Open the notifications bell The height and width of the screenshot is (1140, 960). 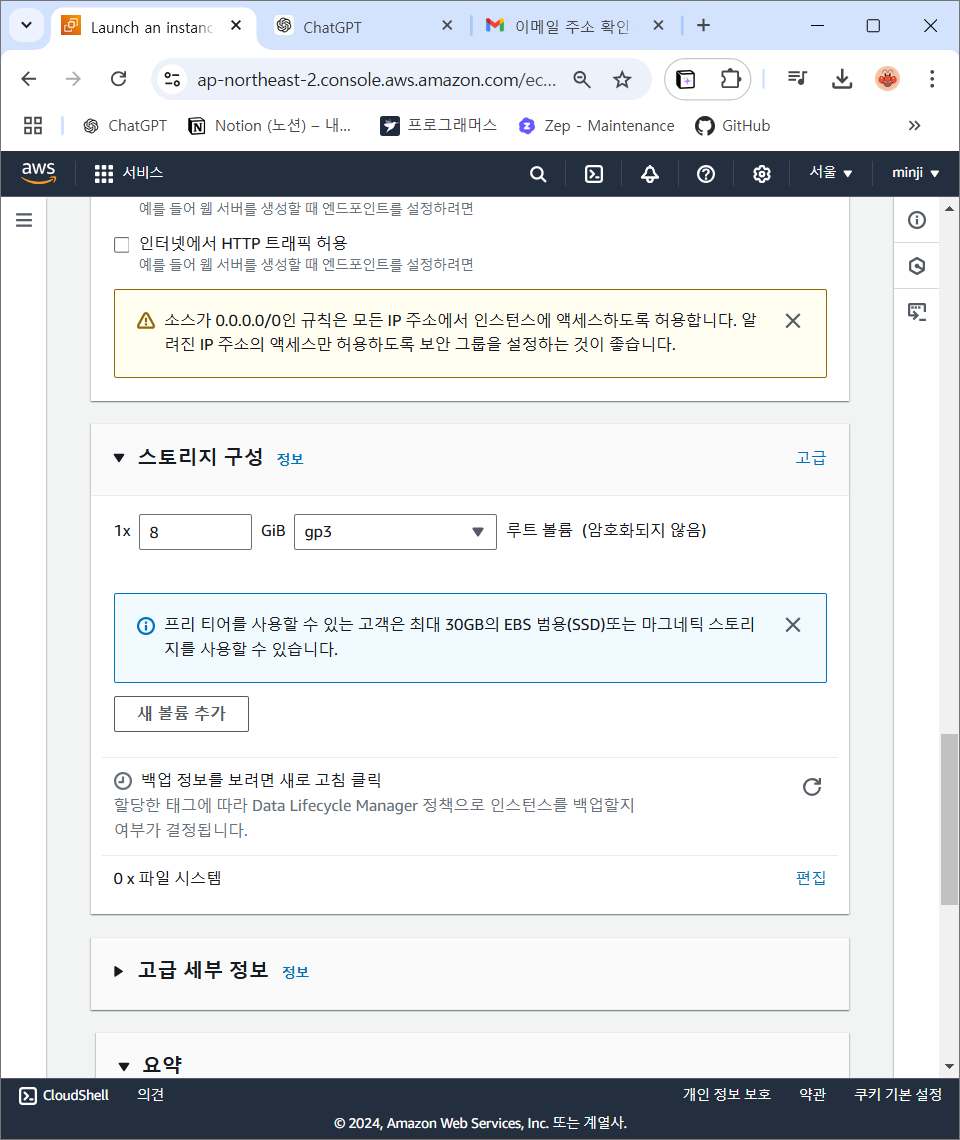point(650,174)
